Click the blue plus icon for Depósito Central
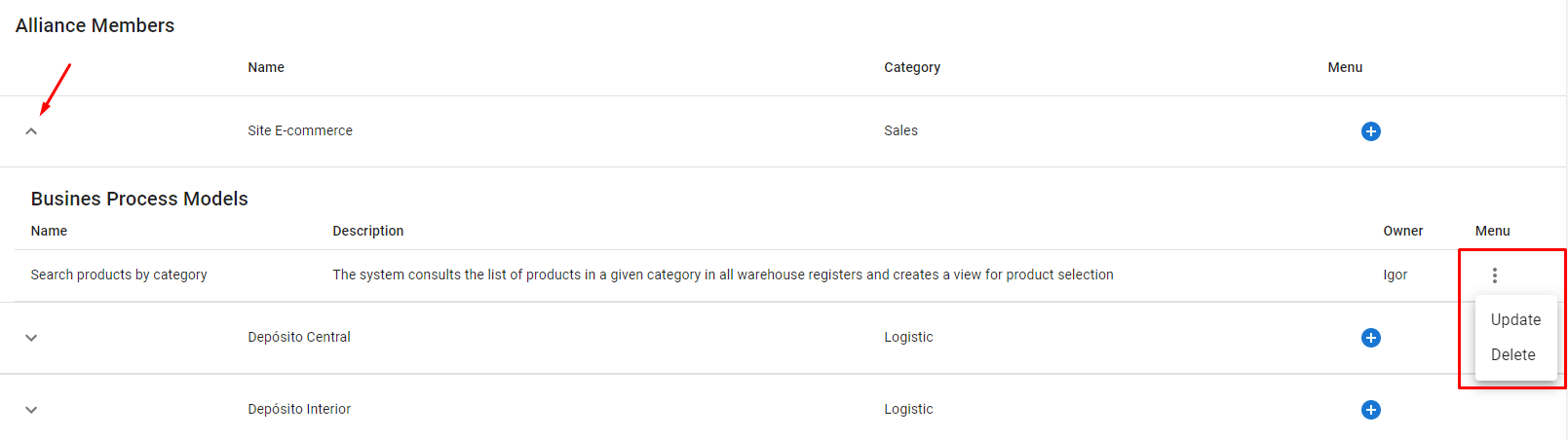 tap(1370, 338)
